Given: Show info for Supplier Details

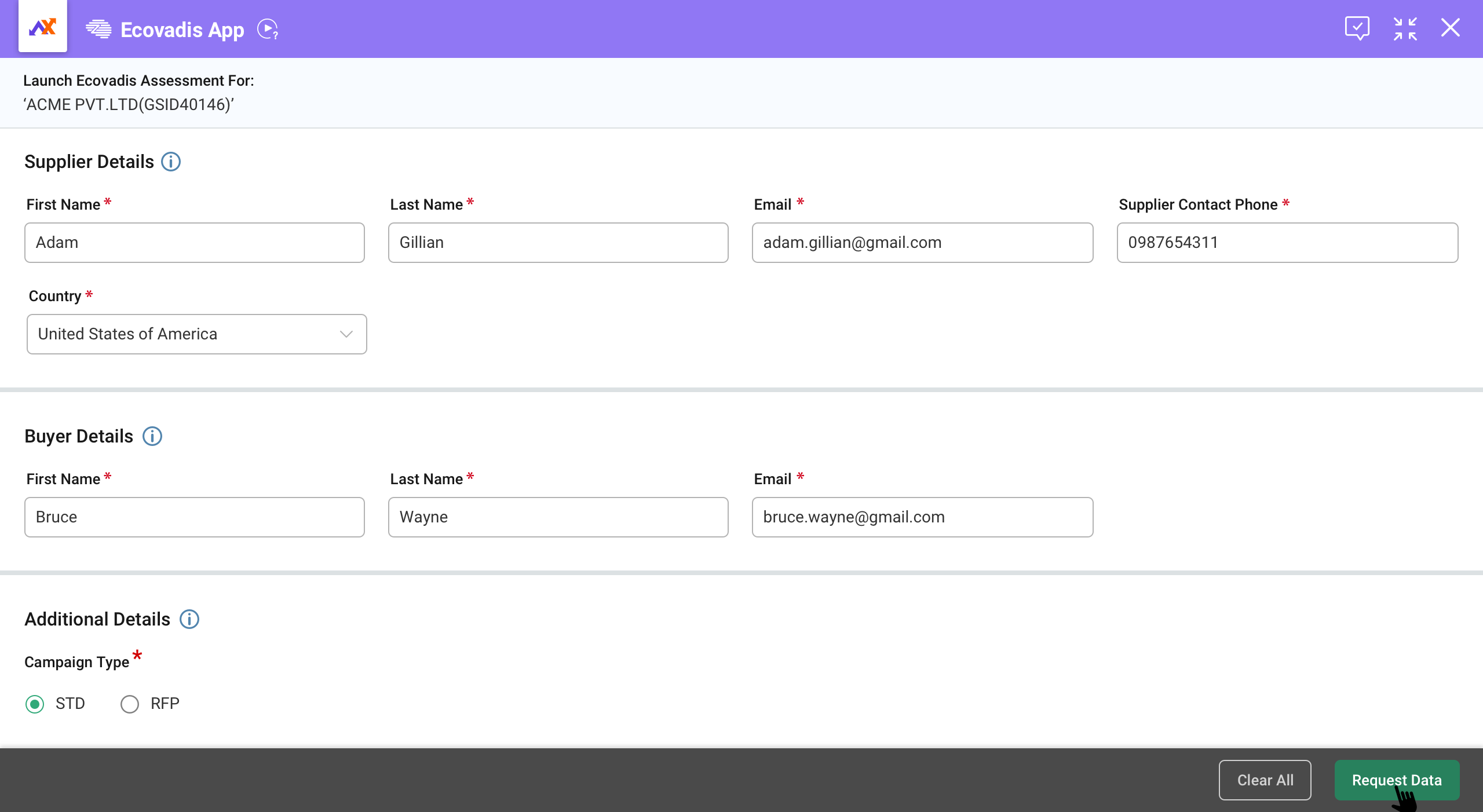Looking at the screenshot, I should (171, 162).
